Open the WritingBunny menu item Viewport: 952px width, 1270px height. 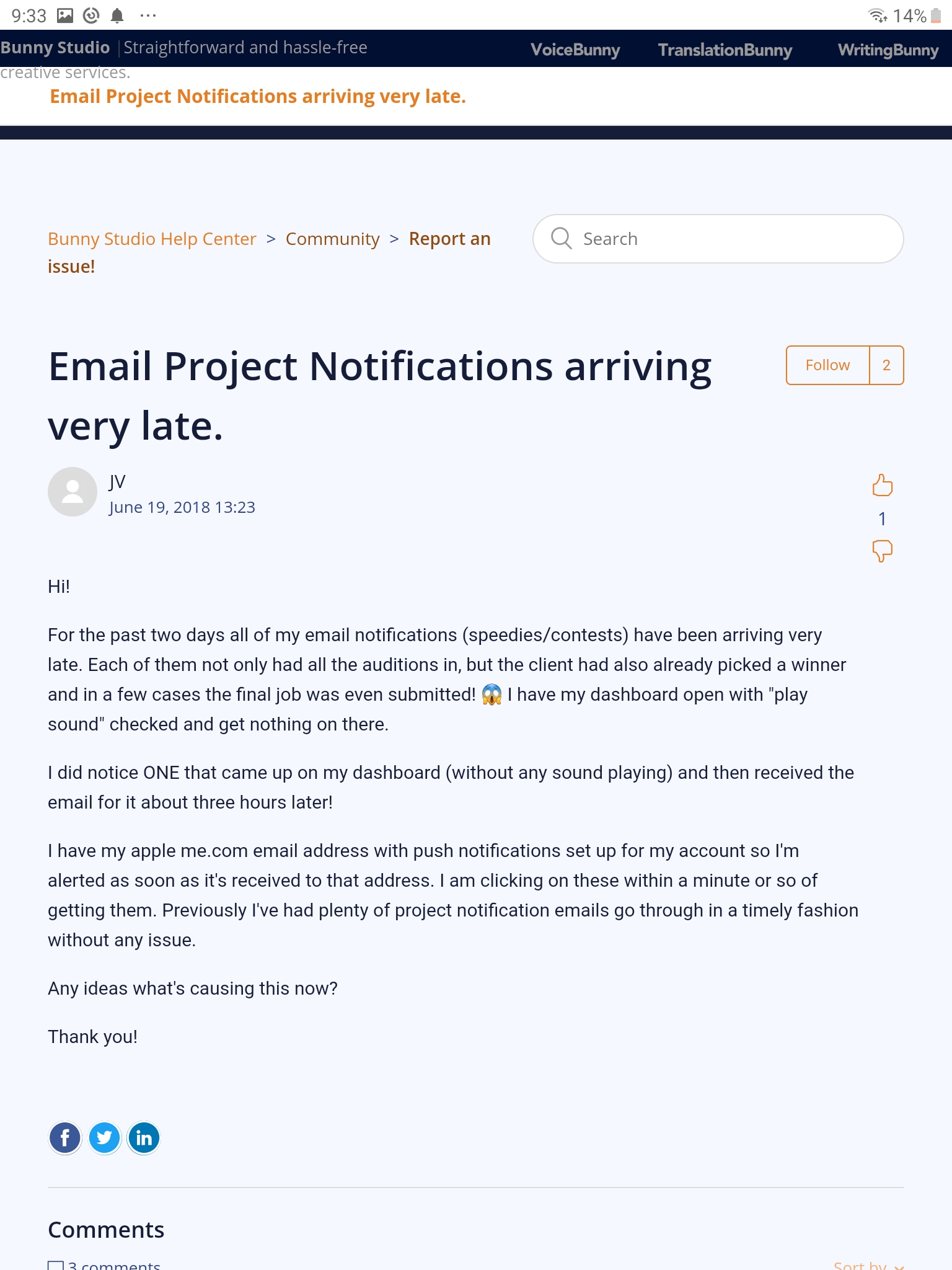(888, 50)
